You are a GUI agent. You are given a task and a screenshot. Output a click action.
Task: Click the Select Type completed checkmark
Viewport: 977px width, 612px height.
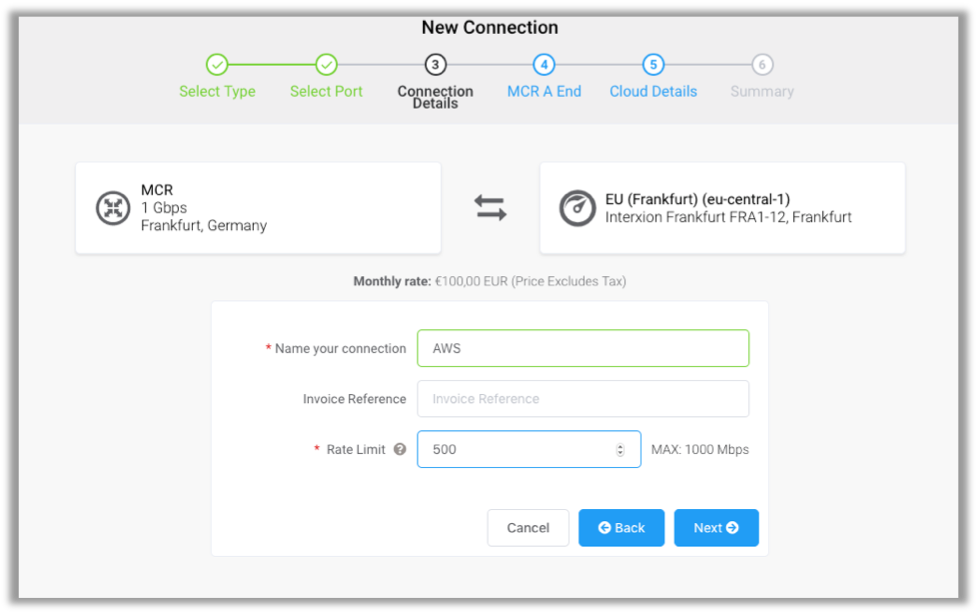(x=217, y=63)
